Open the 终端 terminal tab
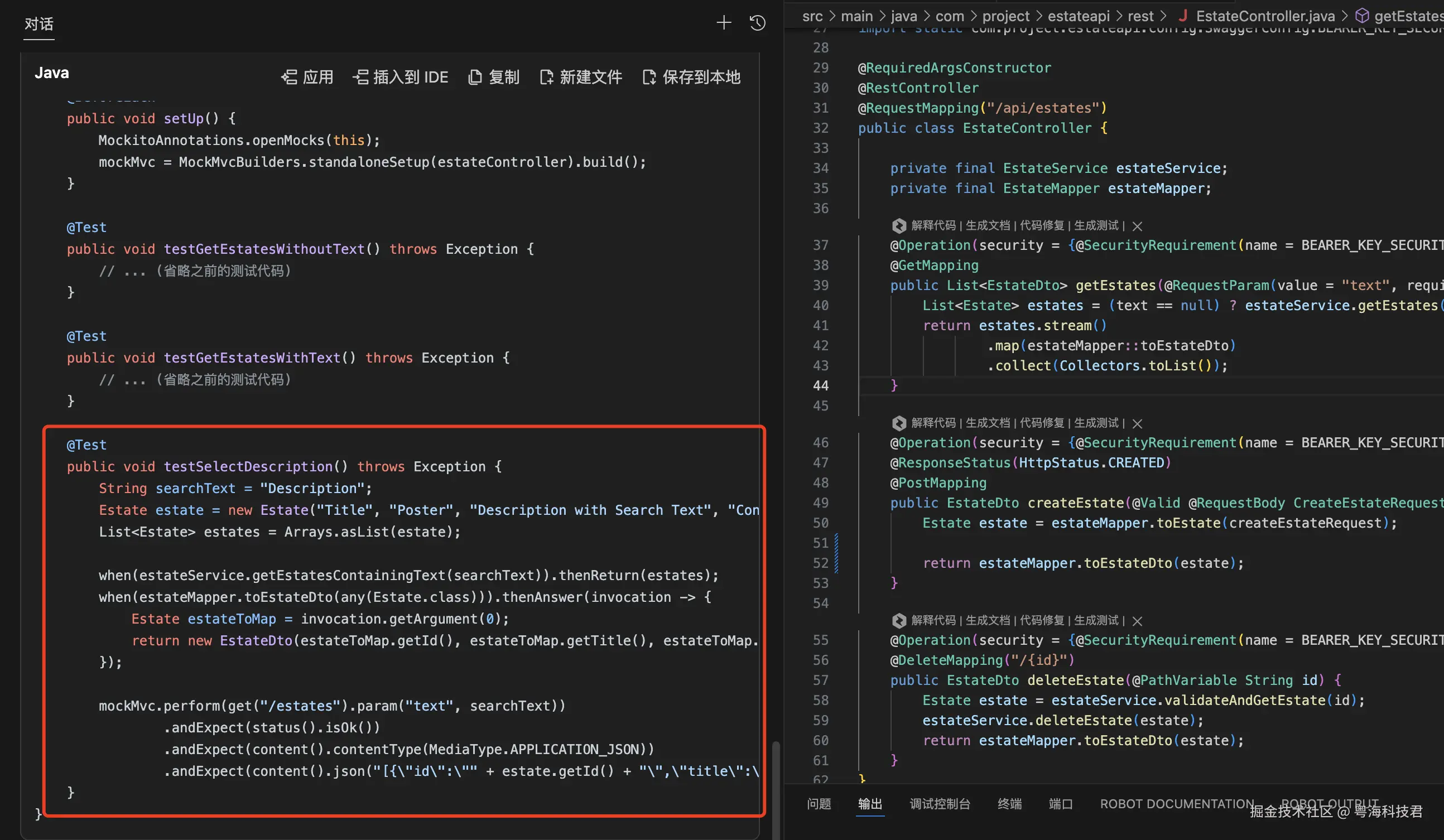 [1009, 804]
